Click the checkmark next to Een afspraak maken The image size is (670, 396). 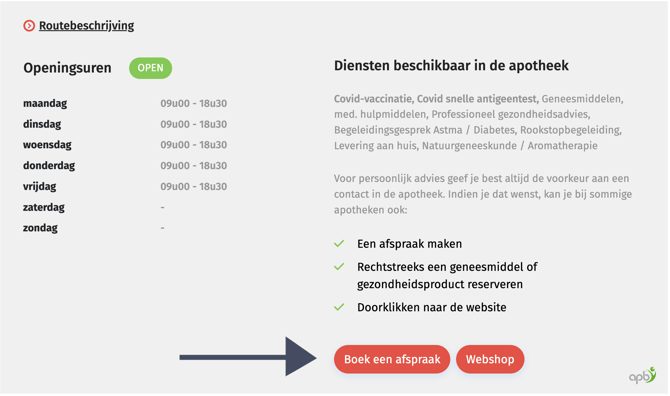coord(339,244)
